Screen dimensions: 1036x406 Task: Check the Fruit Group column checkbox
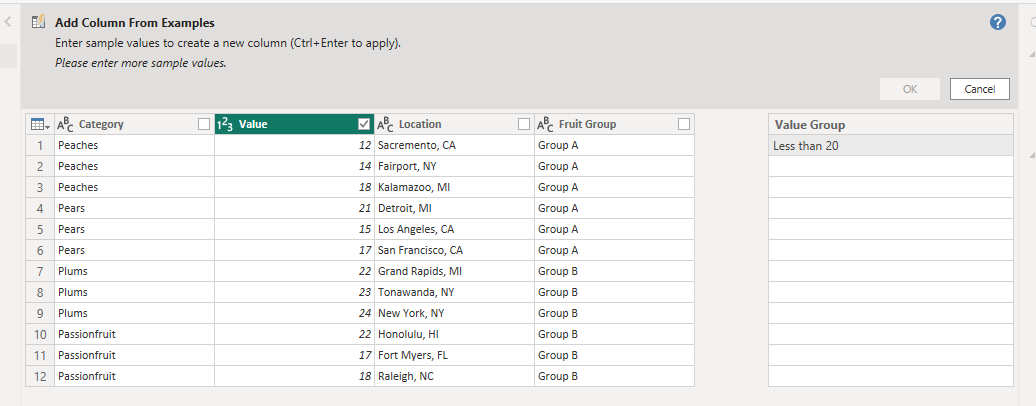click(x=684, y=124)
